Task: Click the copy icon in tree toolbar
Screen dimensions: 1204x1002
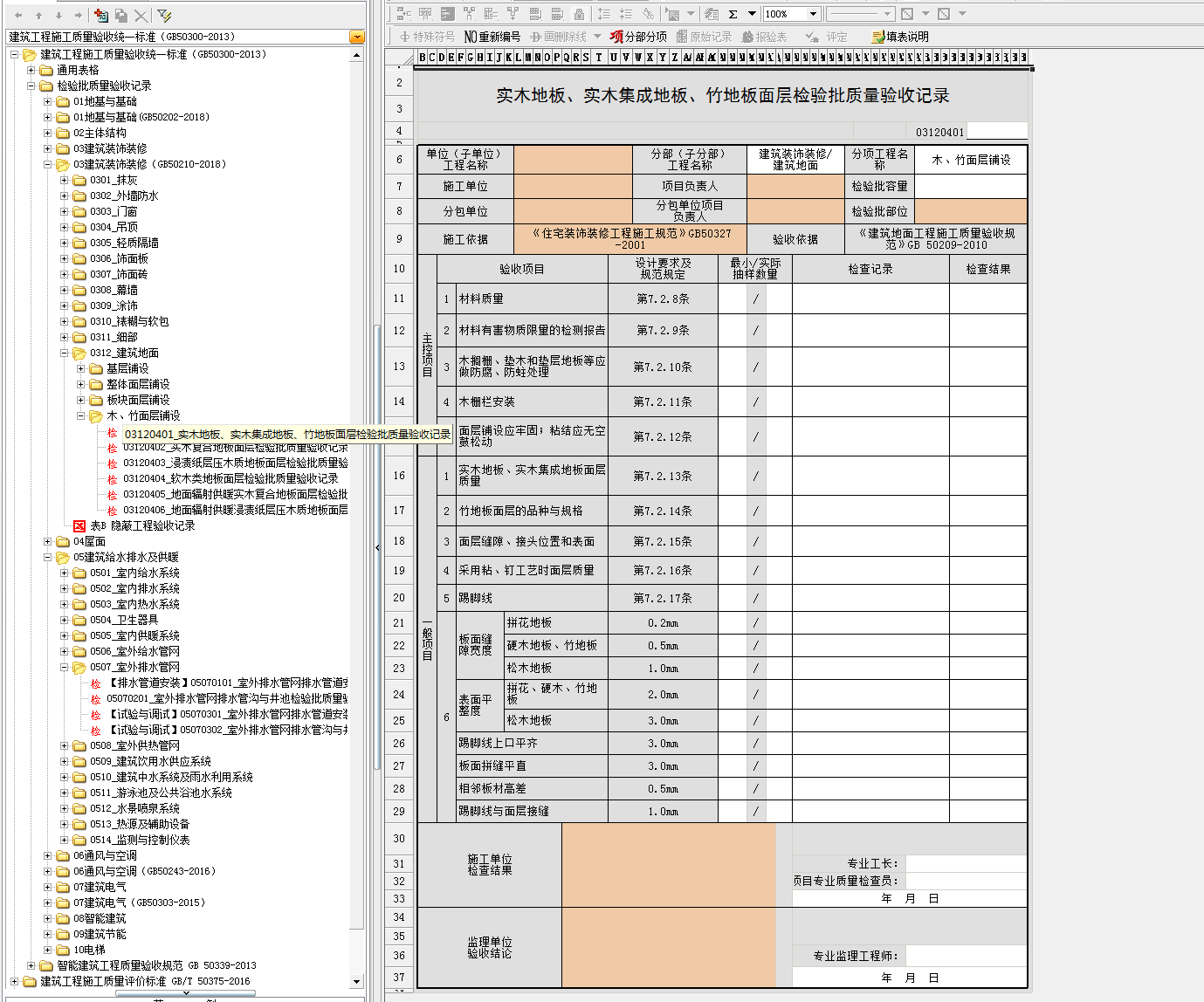Action: 121,15
